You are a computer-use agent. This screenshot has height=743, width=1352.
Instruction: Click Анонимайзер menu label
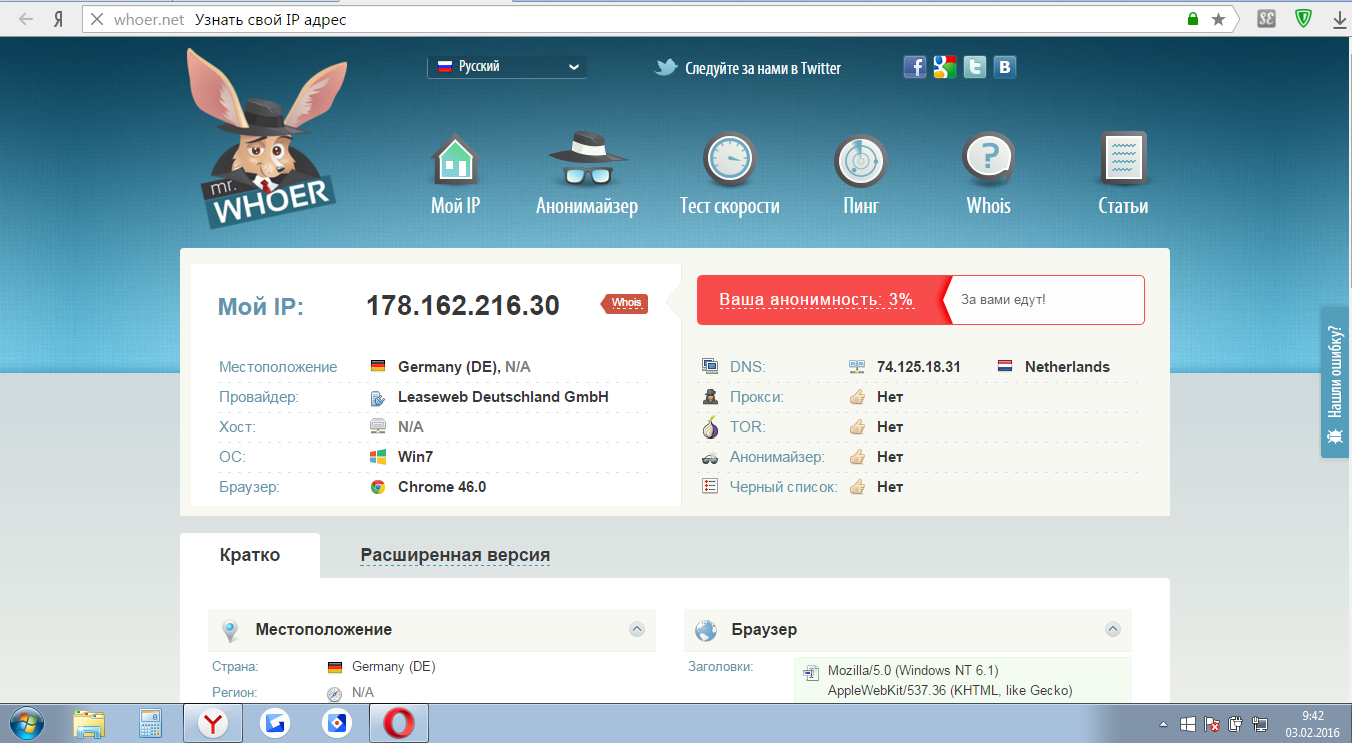tap(587, 206)
